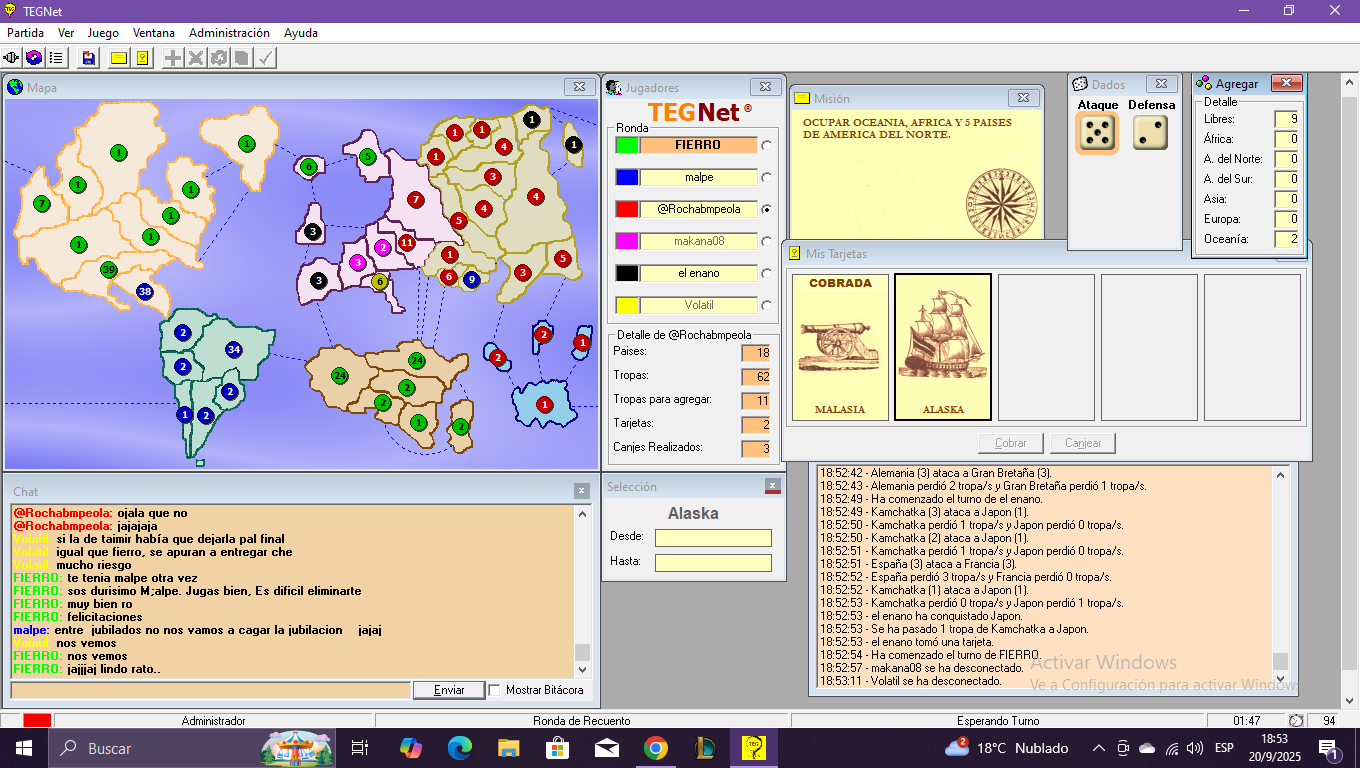The height and width of the screenshot is (768, 1360).
Task: Click the yellow country cards toolbar icon
Action: pyautogui.click(x=142, y=58)
